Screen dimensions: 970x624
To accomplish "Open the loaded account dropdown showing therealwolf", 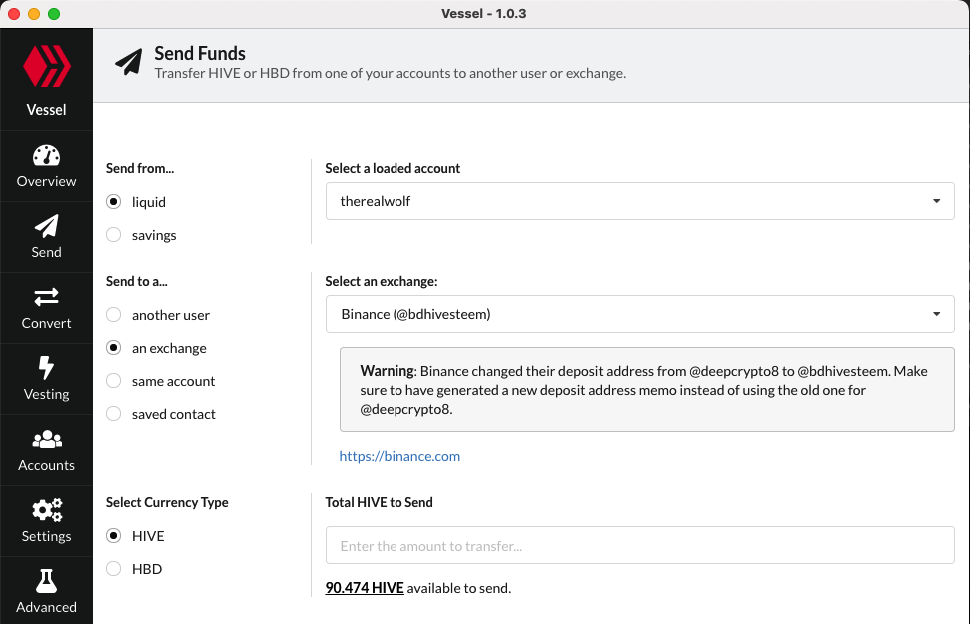I will (x=640, y=201).
